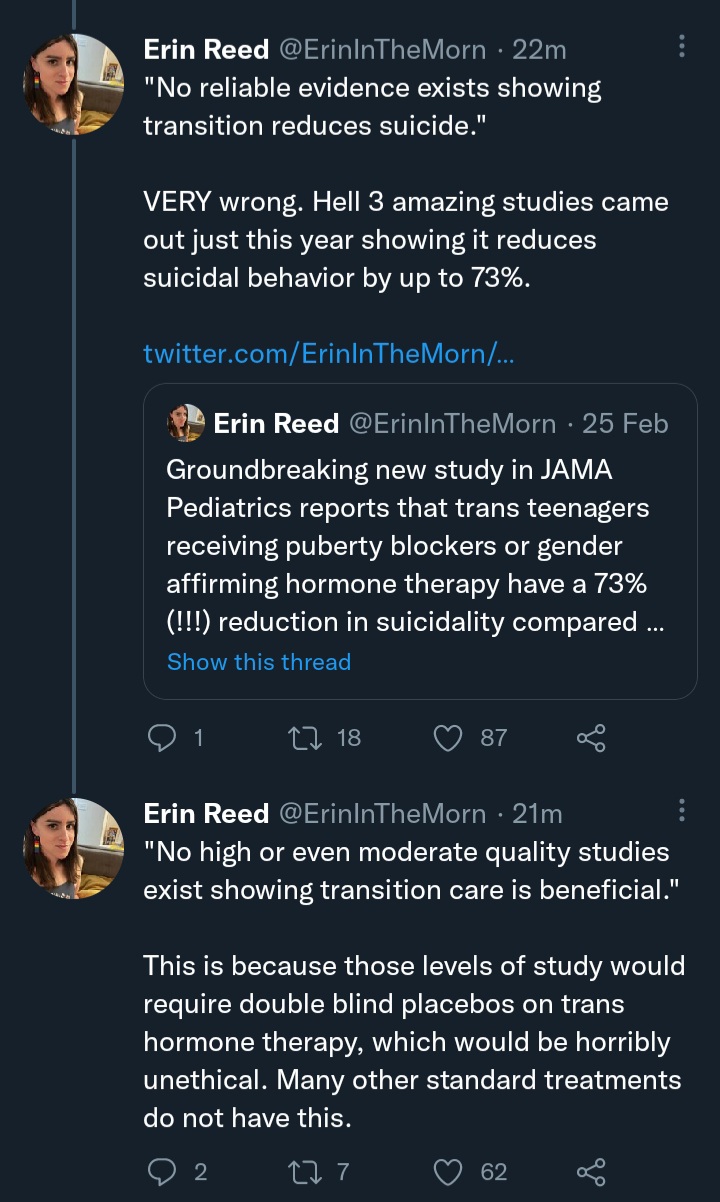Viewport: 720px width, 1202px height.
Task: Like the second tweet with 62 likes
Action: [449, 1171]
